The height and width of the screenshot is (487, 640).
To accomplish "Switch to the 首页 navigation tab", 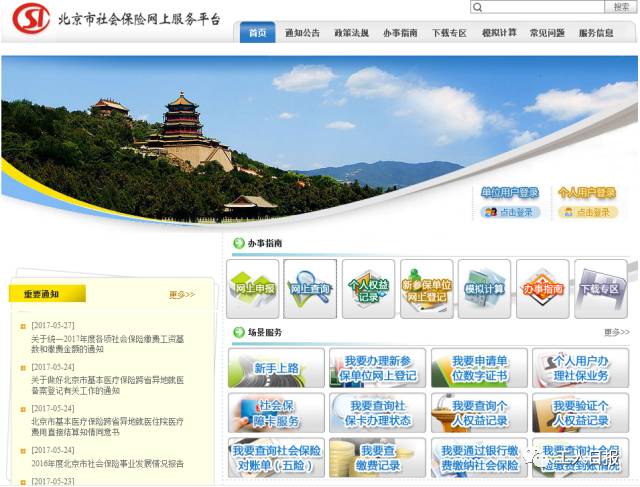I will pos(257,33).
